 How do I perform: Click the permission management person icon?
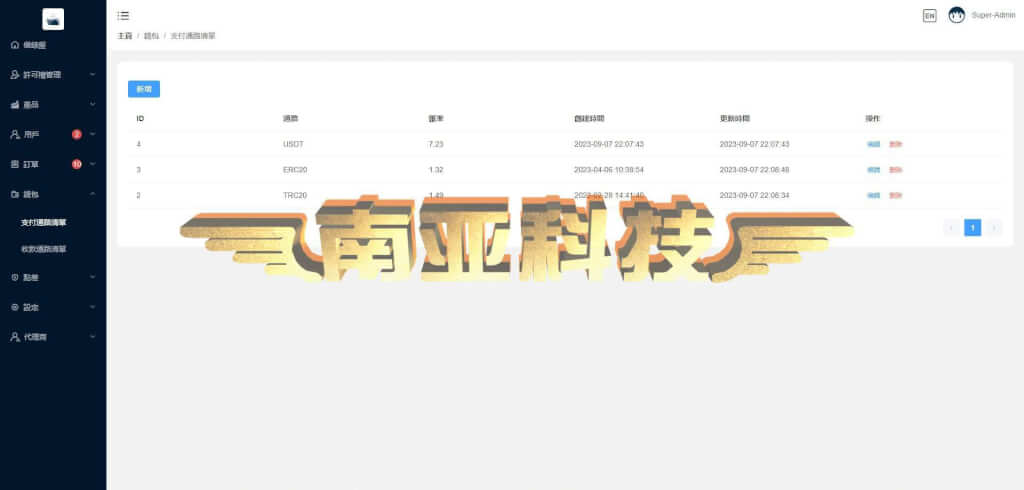coord(15,75)
